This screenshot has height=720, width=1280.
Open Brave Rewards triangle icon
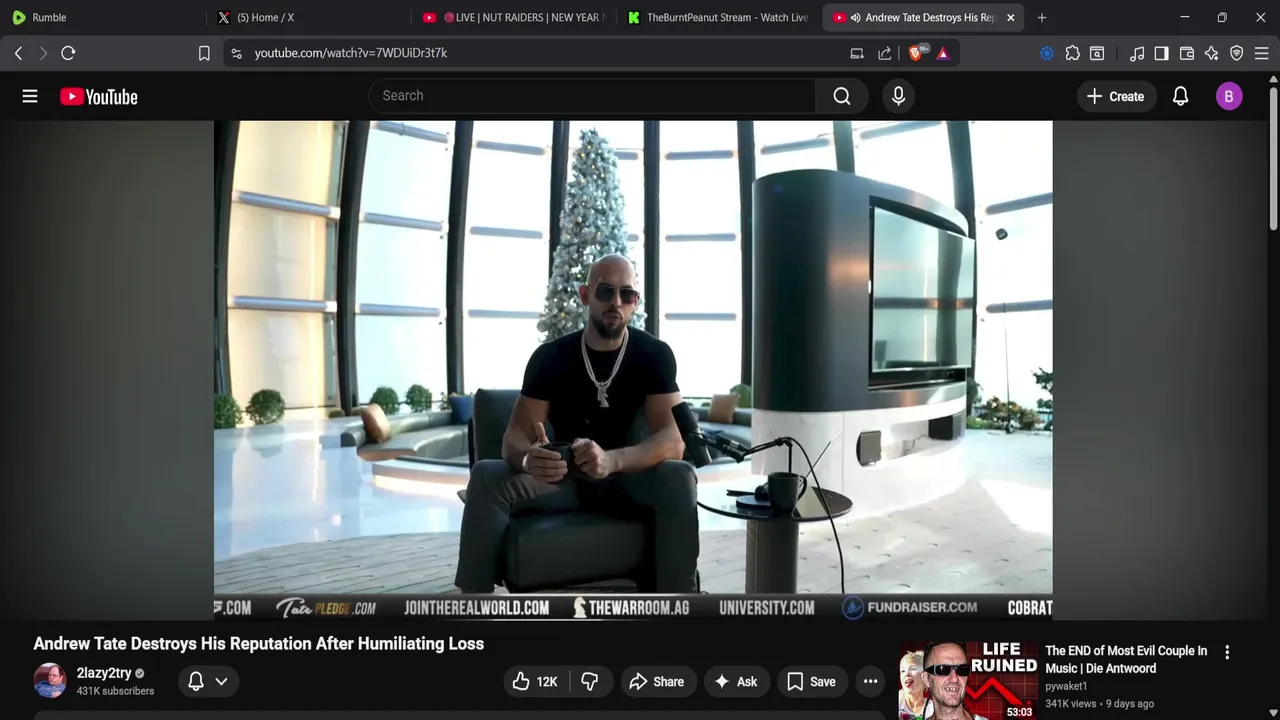pyautogui.click(x=943, y=53)
